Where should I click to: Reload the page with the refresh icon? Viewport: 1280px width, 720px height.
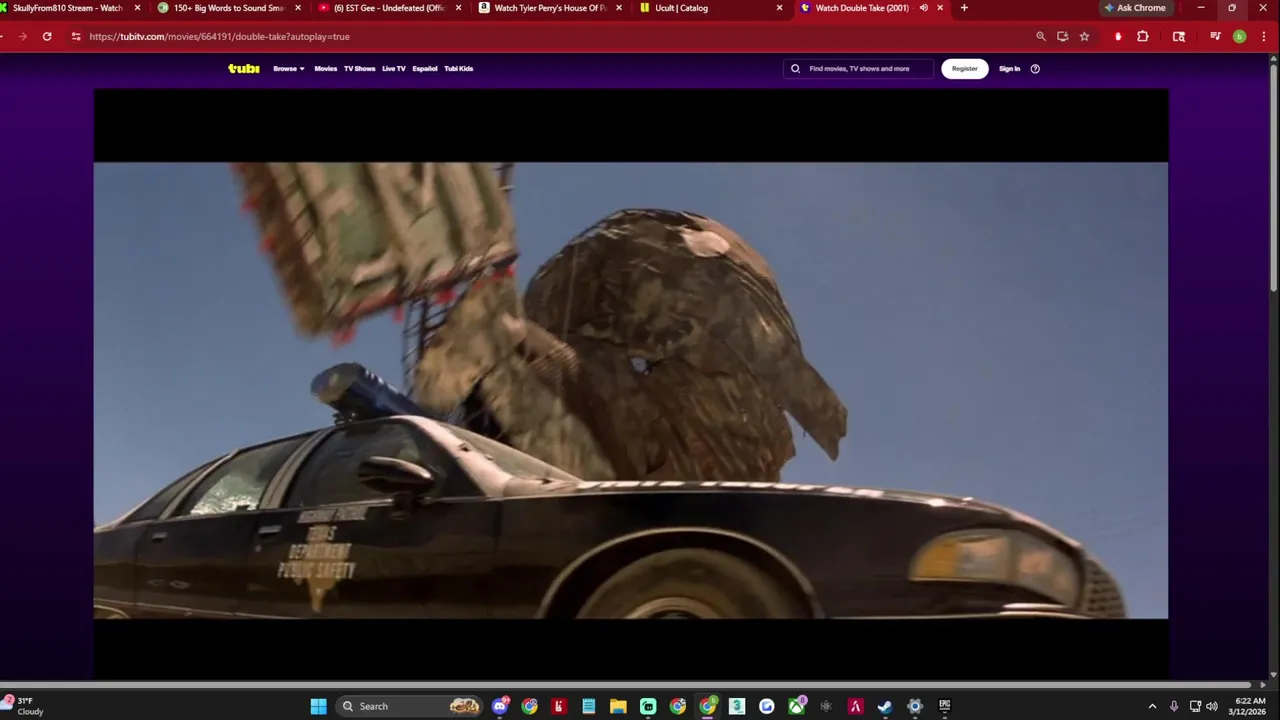click(x=47, y=36)
